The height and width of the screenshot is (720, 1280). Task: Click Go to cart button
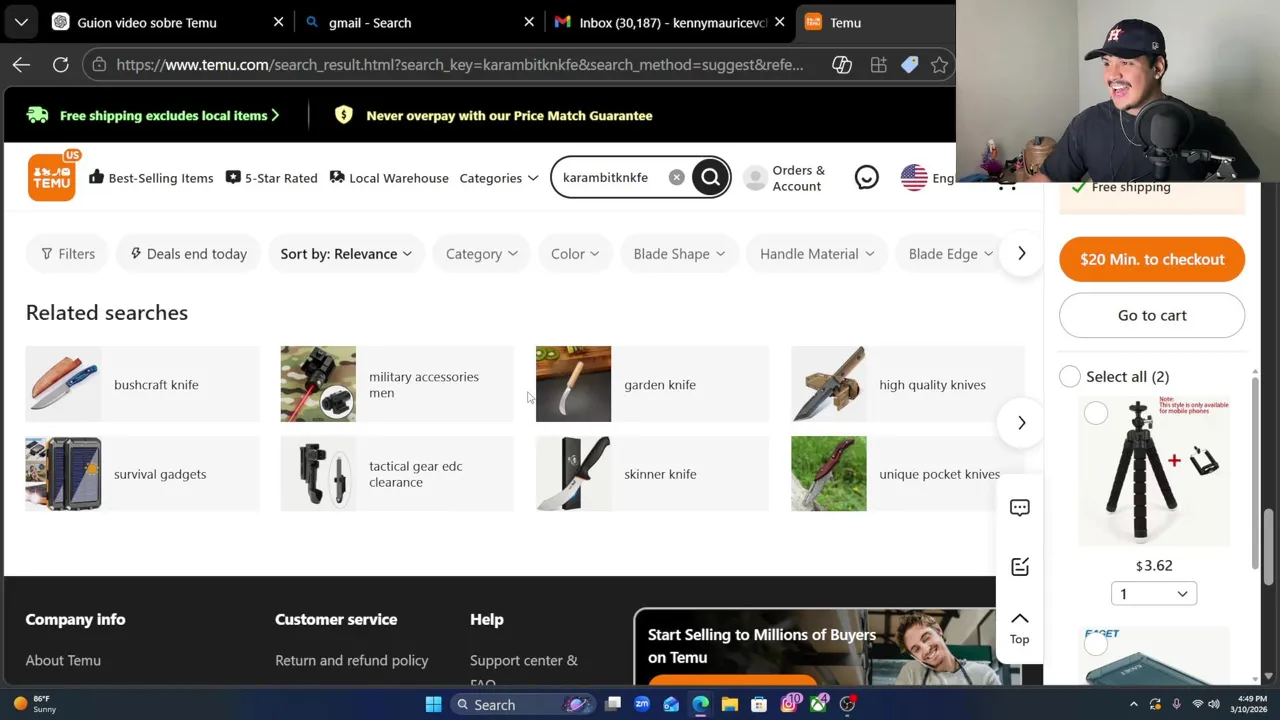point(1152,315)
